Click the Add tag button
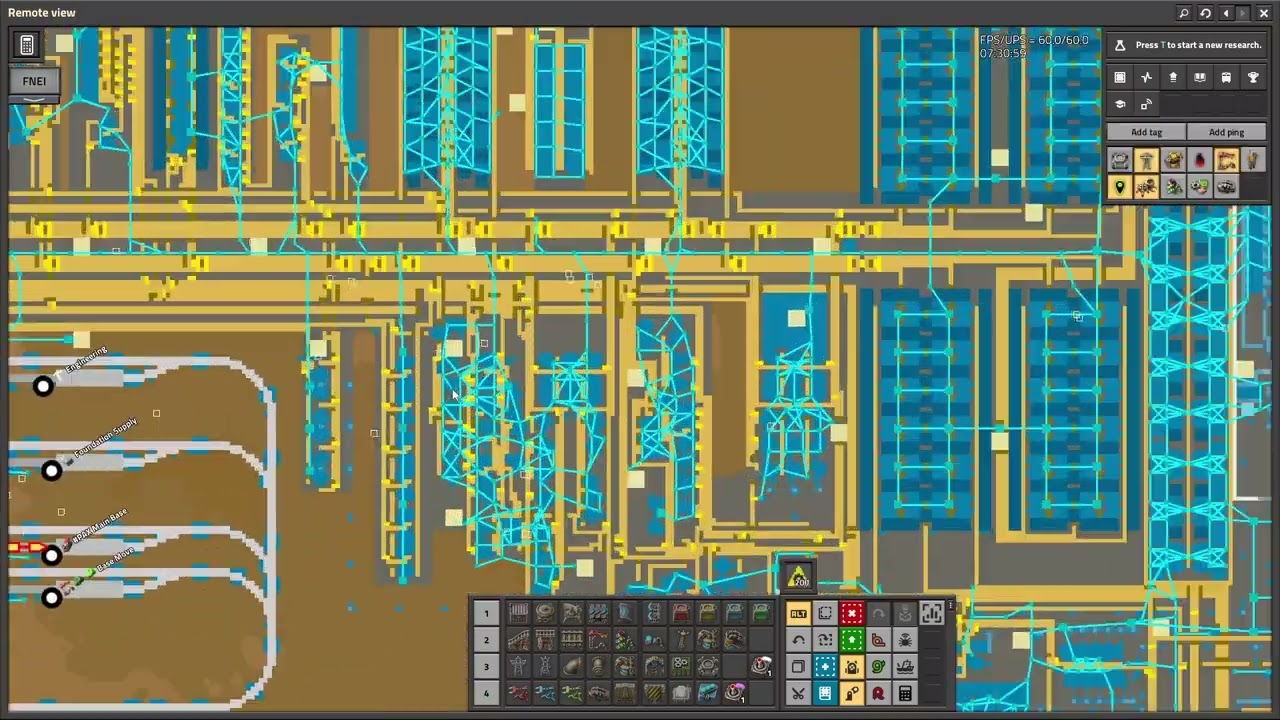The image size is (1280, 720). click(x=1147, y=132)
